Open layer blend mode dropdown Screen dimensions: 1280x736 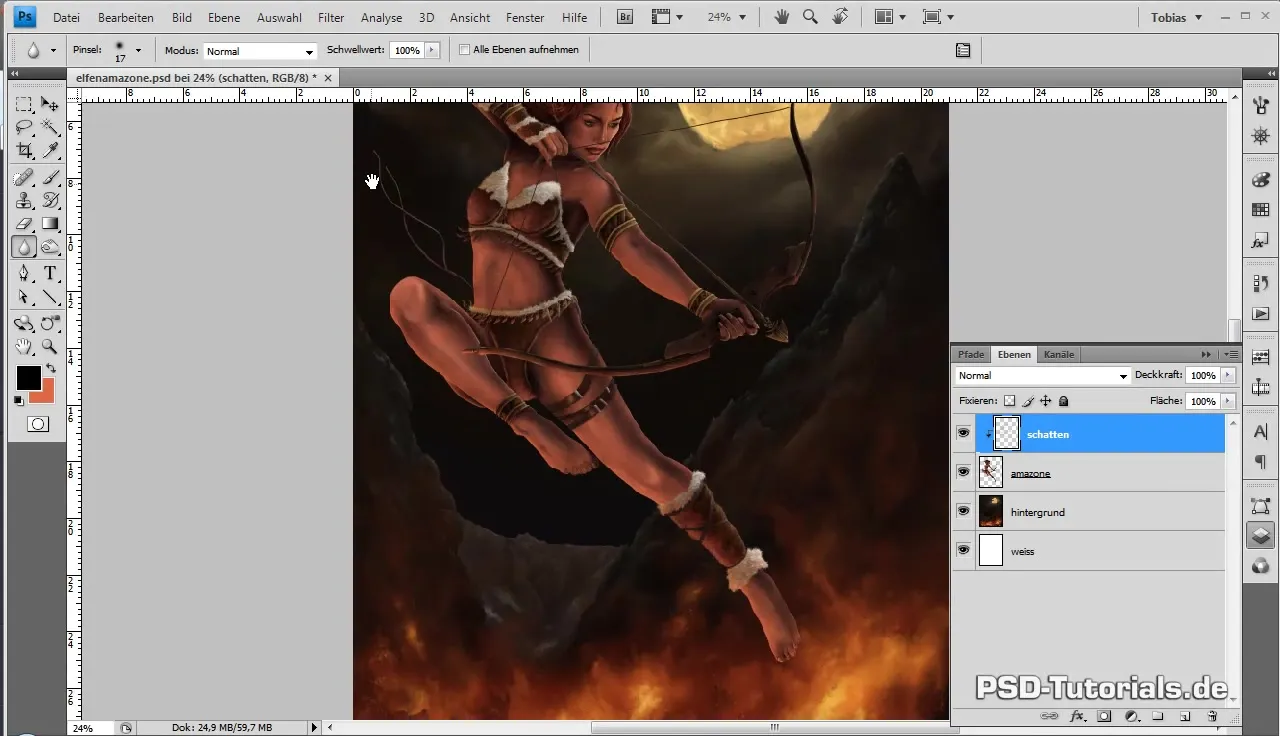[1042, 376]
